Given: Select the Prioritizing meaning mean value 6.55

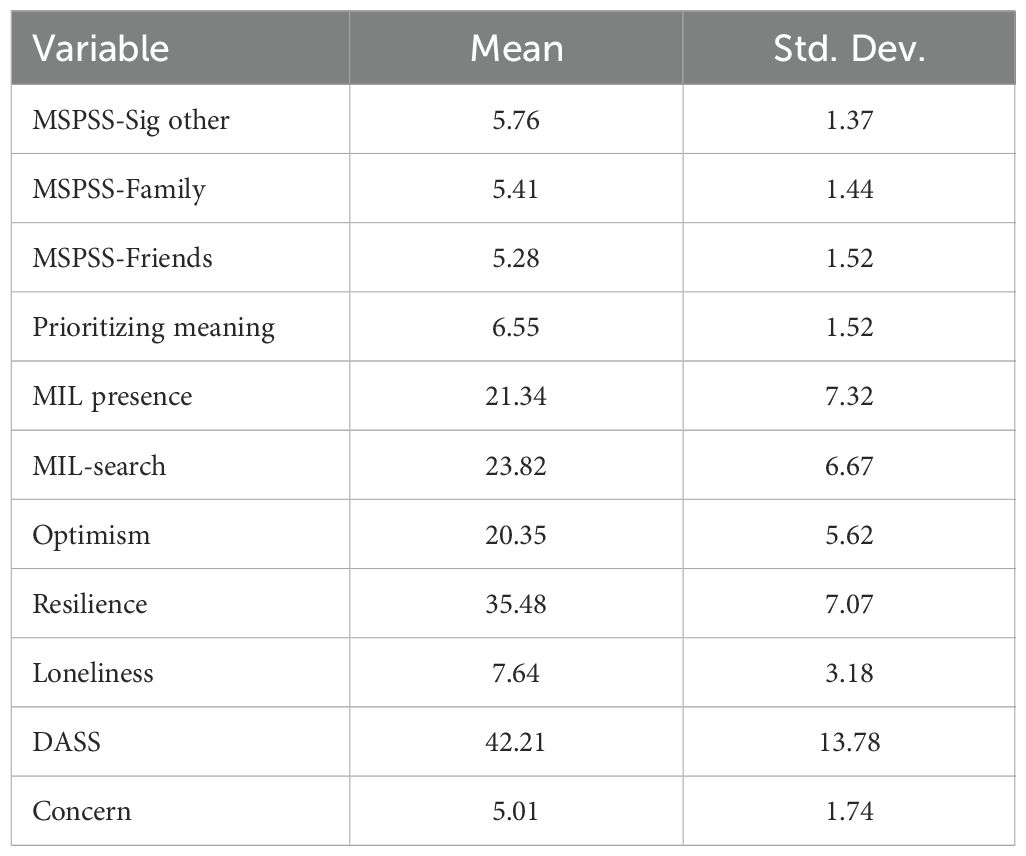Looking at the screenshot, I should [516, 327].
